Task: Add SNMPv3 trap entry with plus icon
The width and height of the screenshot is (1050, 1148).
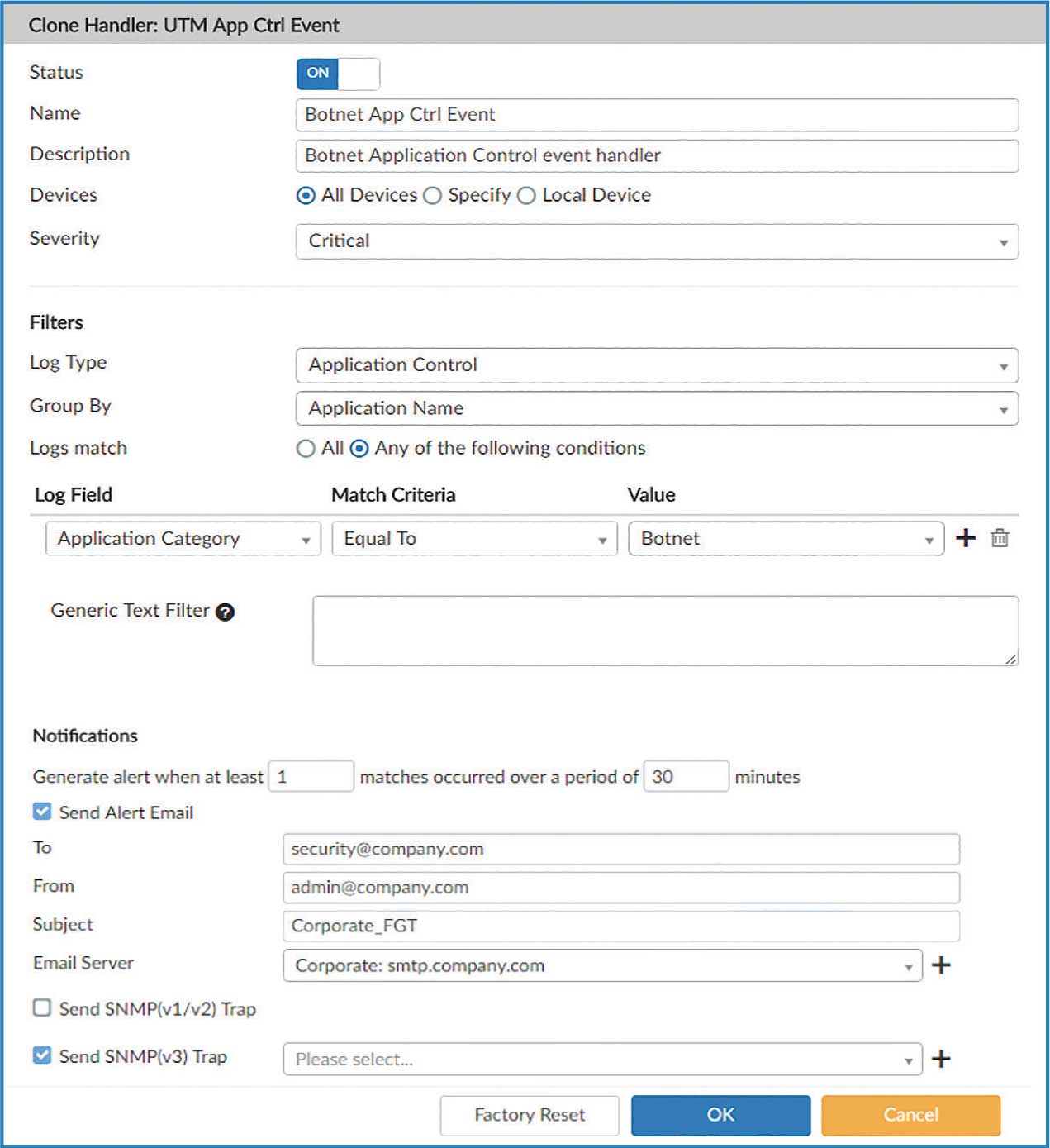Action: (x=941, y=1059)
